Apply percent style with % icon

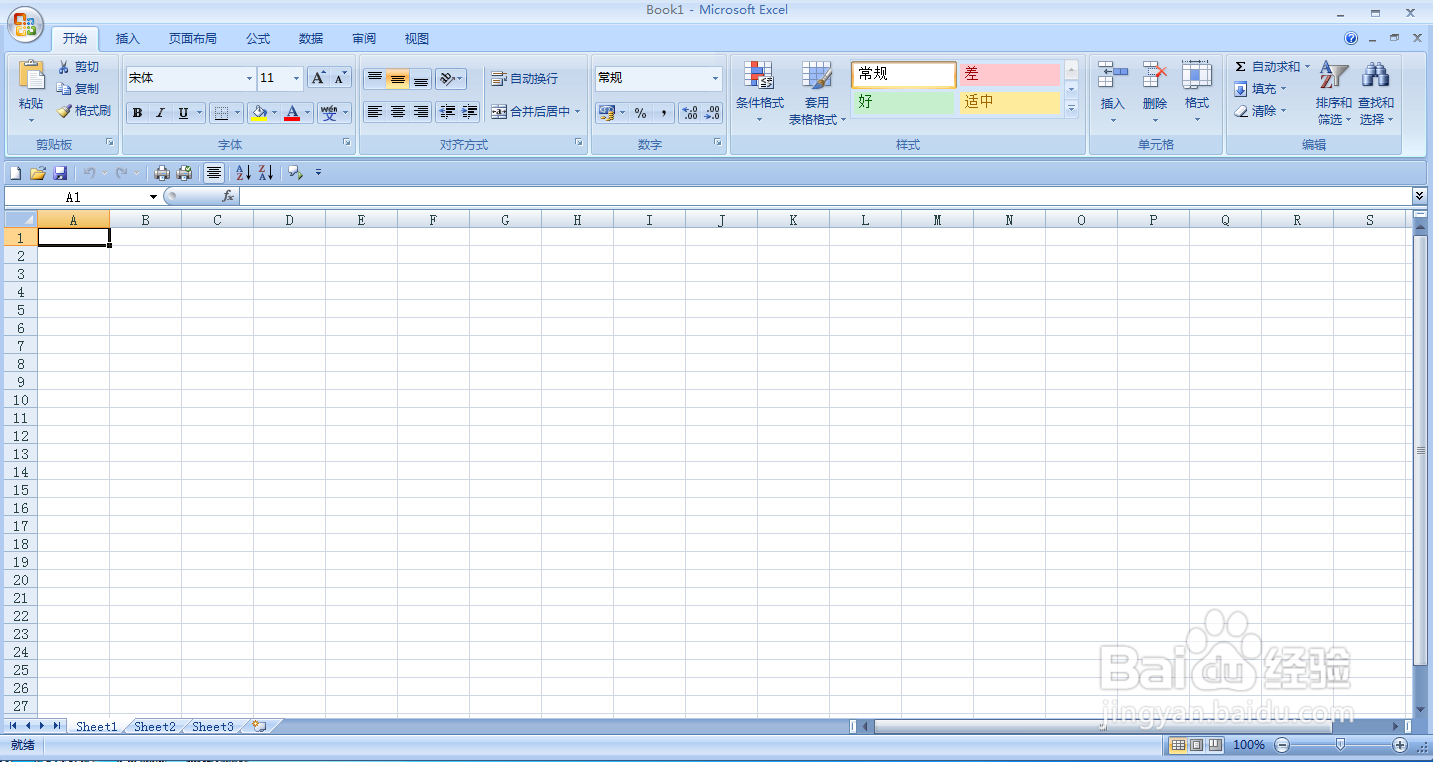click(x=640, y=113)
